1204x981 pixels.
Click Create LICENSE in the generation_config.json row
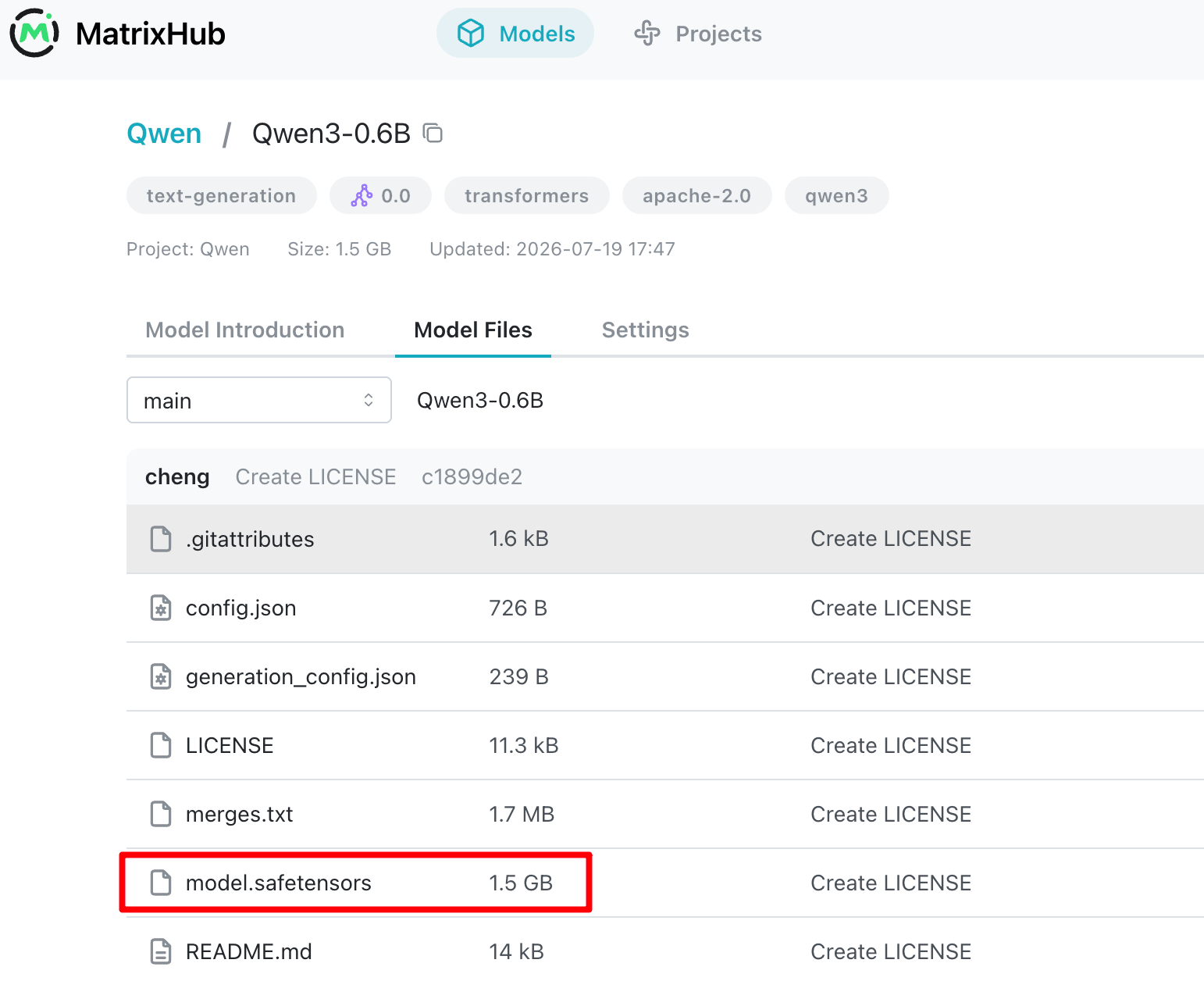[891, 676]
